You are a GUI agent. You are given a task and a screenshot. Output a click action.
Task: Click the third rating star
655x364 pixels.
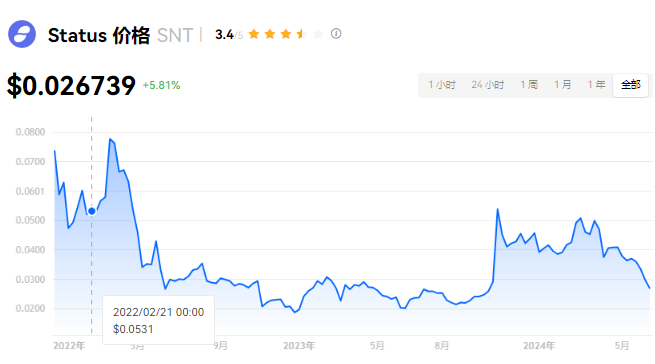tap(286, 34)
